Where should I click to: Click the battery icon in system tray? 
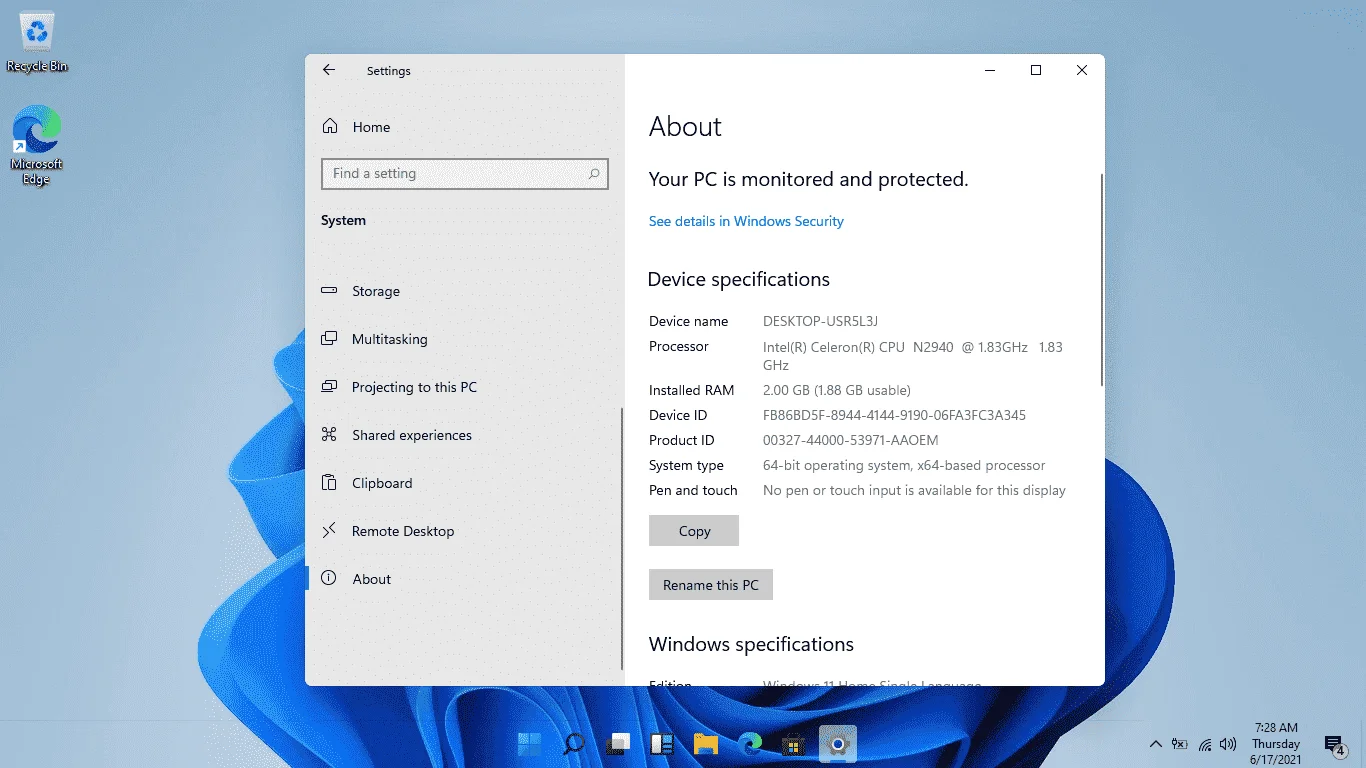(1181, 744)
